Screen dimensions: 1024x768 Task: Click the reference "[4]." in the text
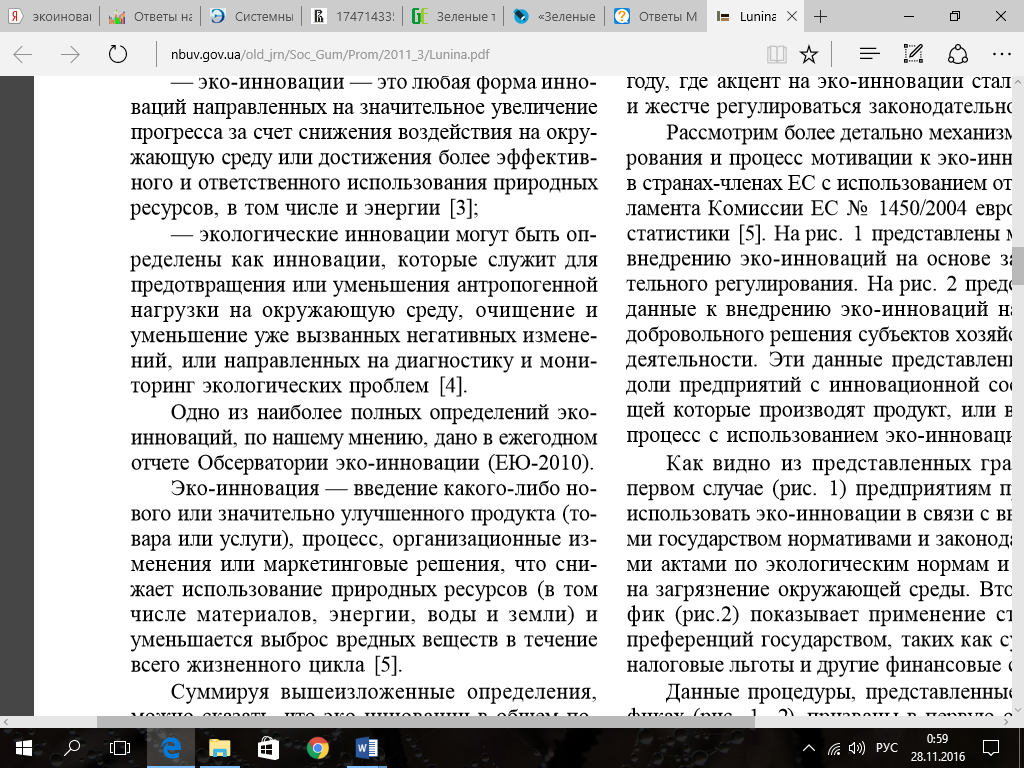click(453, 385)
